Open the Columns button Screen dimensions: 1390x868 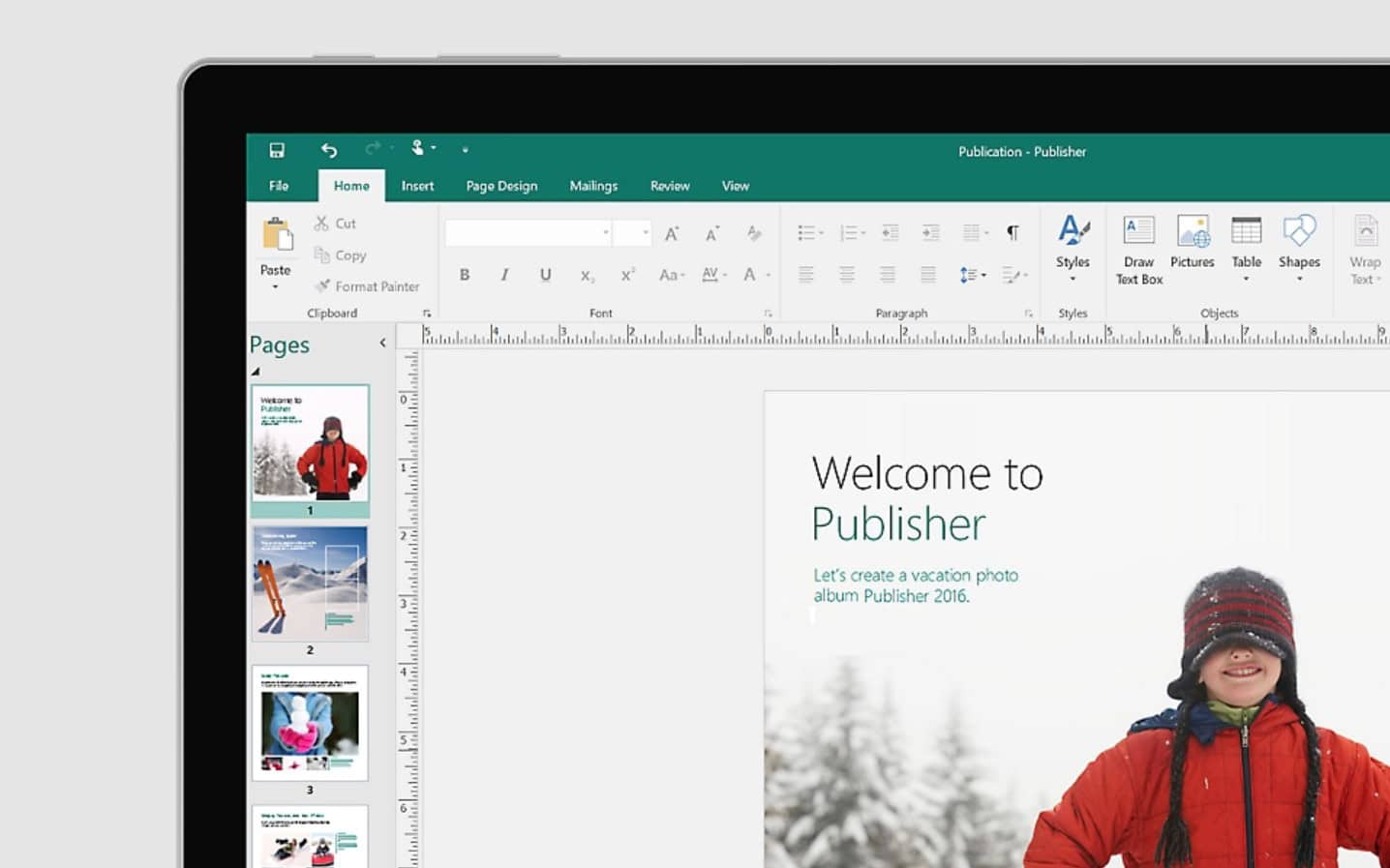point(975,233)
